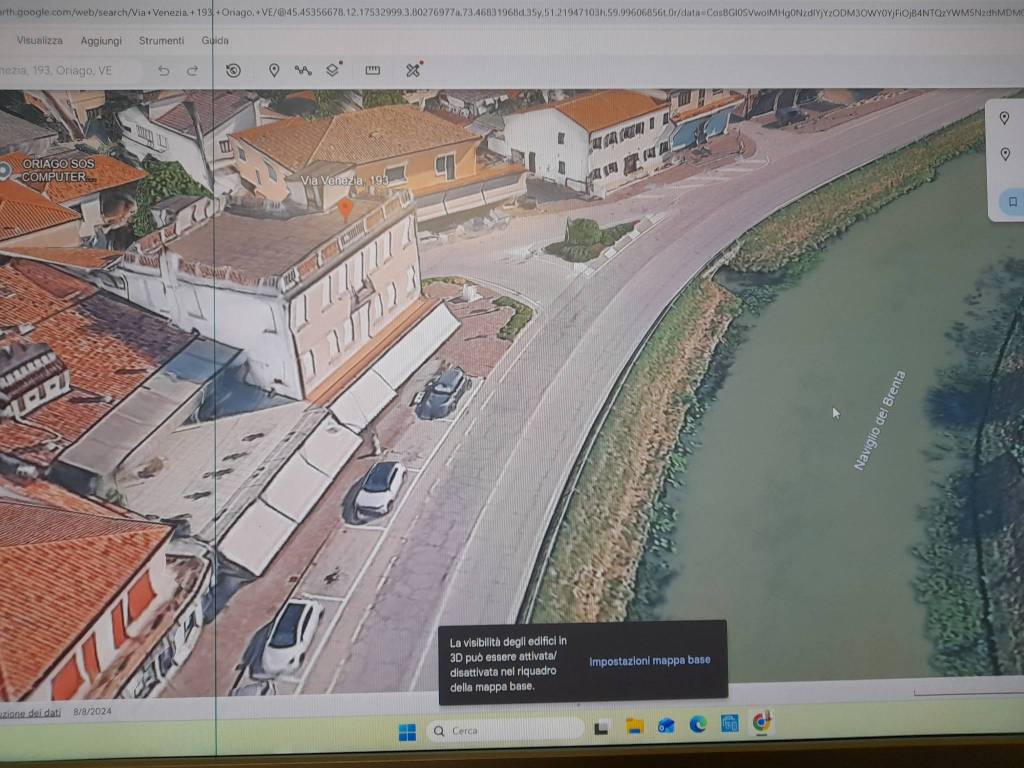Click the crossed tools icon in toolbar
The width and height of the screenshot is (1024, 768).
coord(413,70)
